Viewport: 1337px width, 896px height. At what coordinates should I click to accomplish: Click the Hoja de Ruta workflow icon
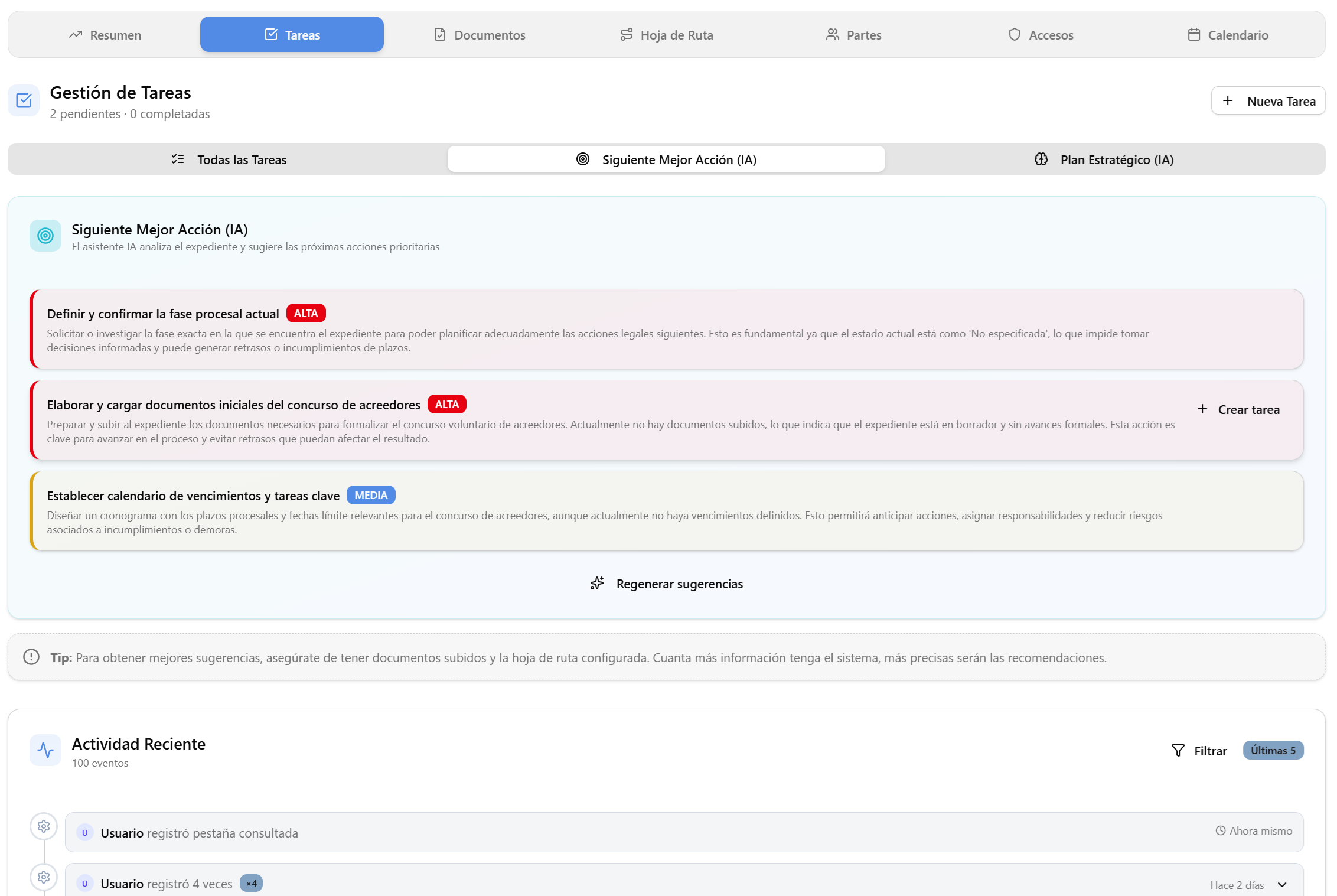pos(625,34)
